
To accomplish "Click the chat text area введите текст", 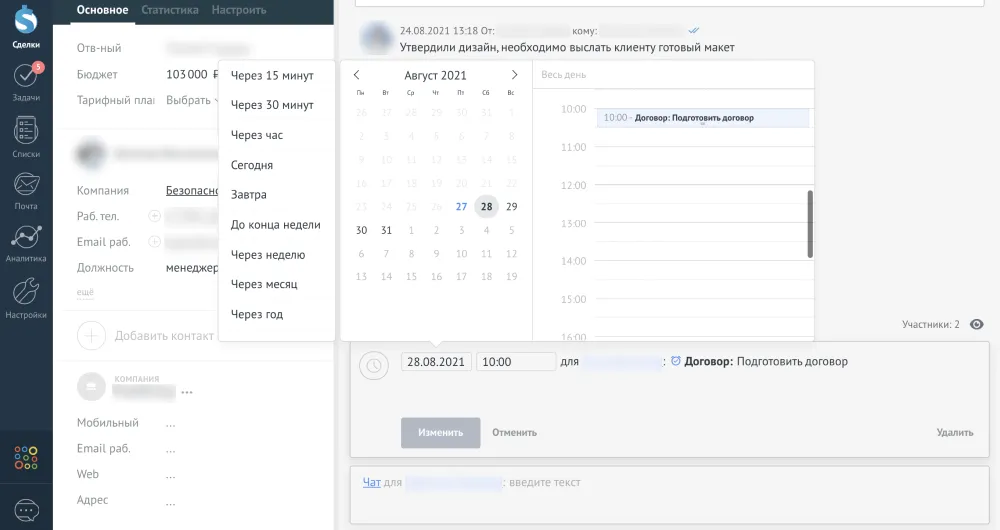I will pyautogui.click(x=545, y=483).
